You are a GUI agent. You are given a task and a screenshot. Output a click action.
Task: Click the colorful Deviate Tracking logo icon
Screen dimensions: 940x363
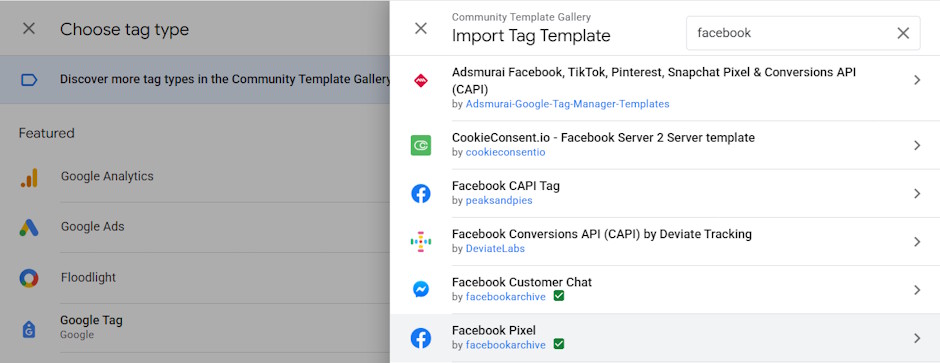coord(421,241)
